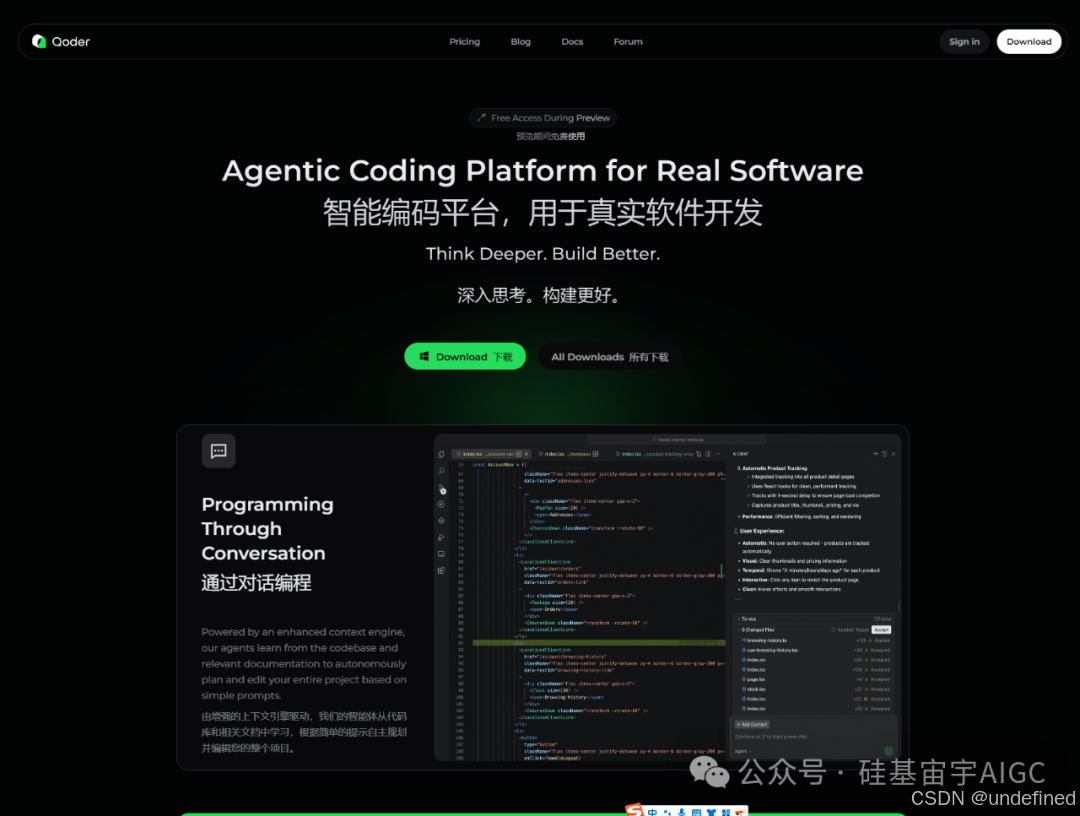Expand the To-dos section

(813, 618)
